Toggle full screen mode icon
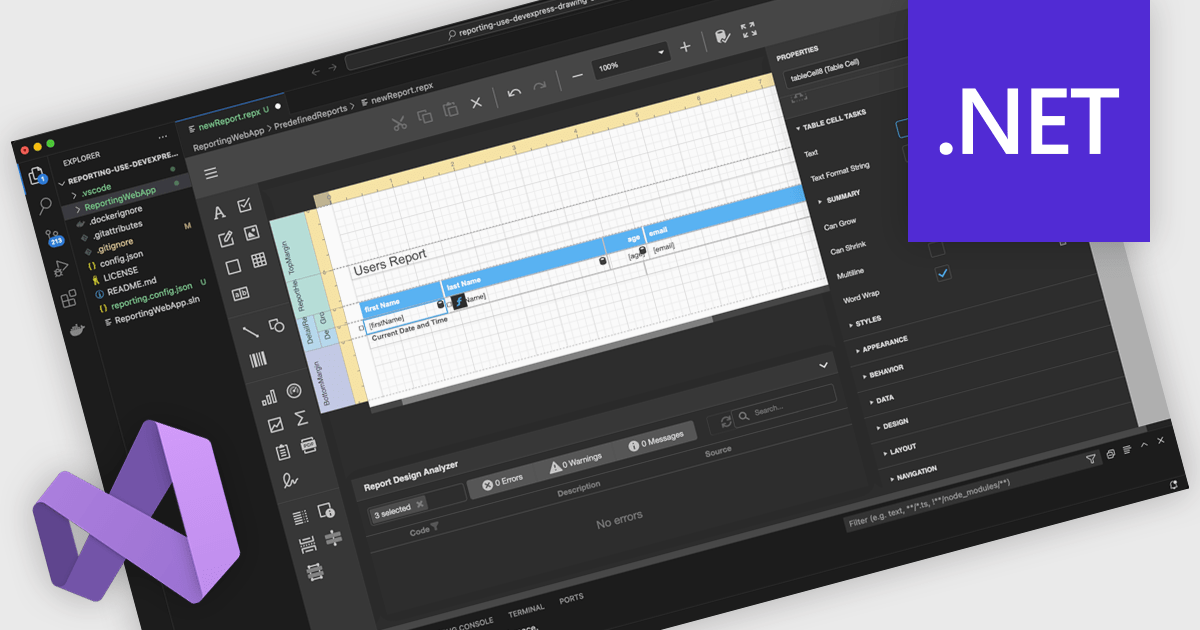1200x630 pixels. (748, 31)
